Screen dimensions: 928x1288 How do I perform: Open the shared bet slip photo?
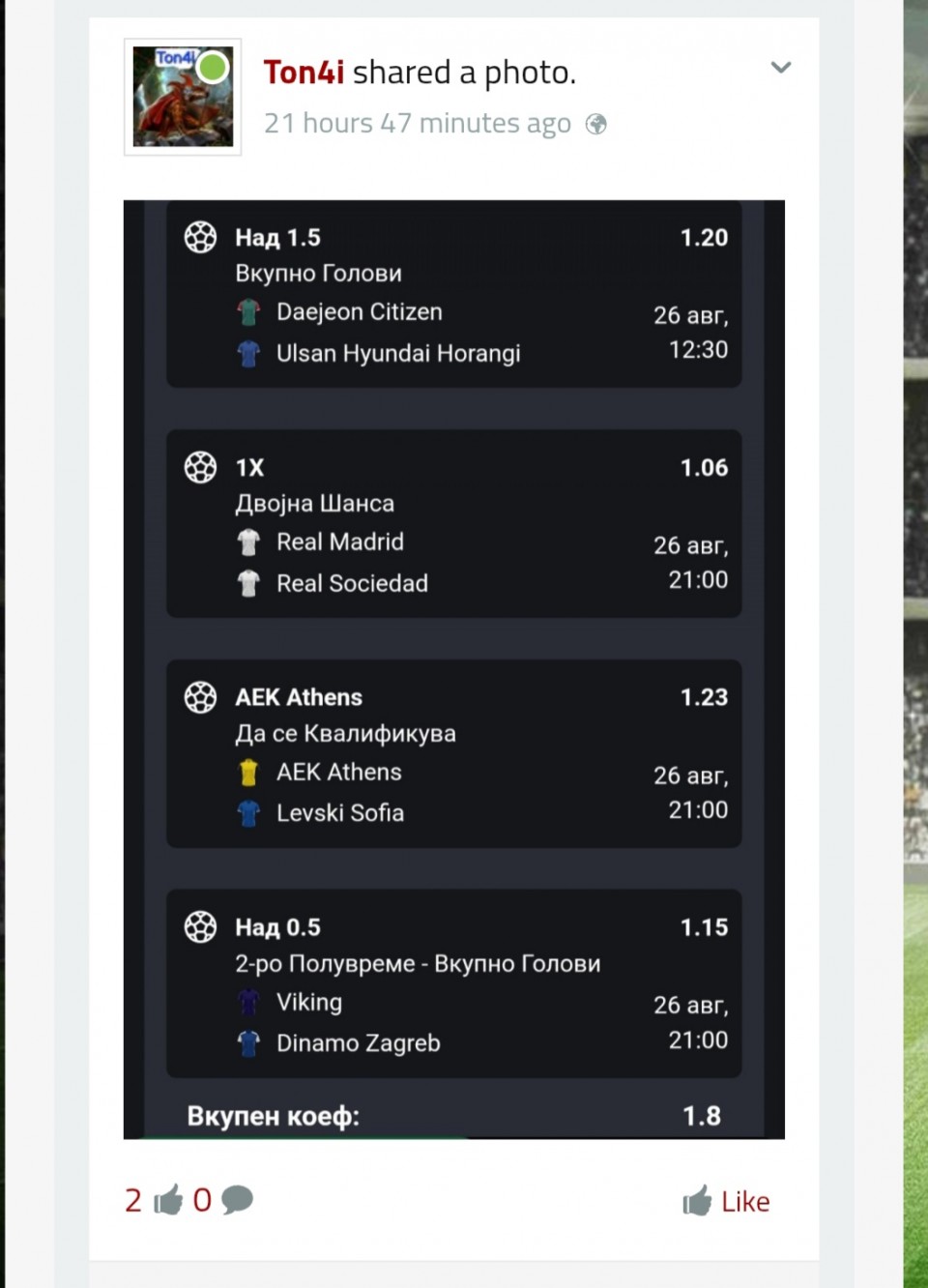point(454,669)
